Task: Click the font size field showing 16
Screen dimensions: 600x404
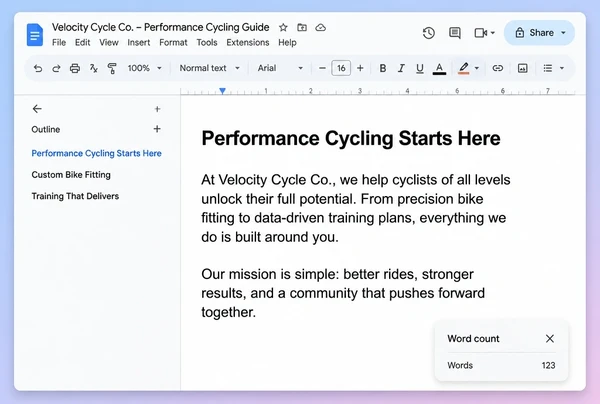Action: tap(341, 68)
